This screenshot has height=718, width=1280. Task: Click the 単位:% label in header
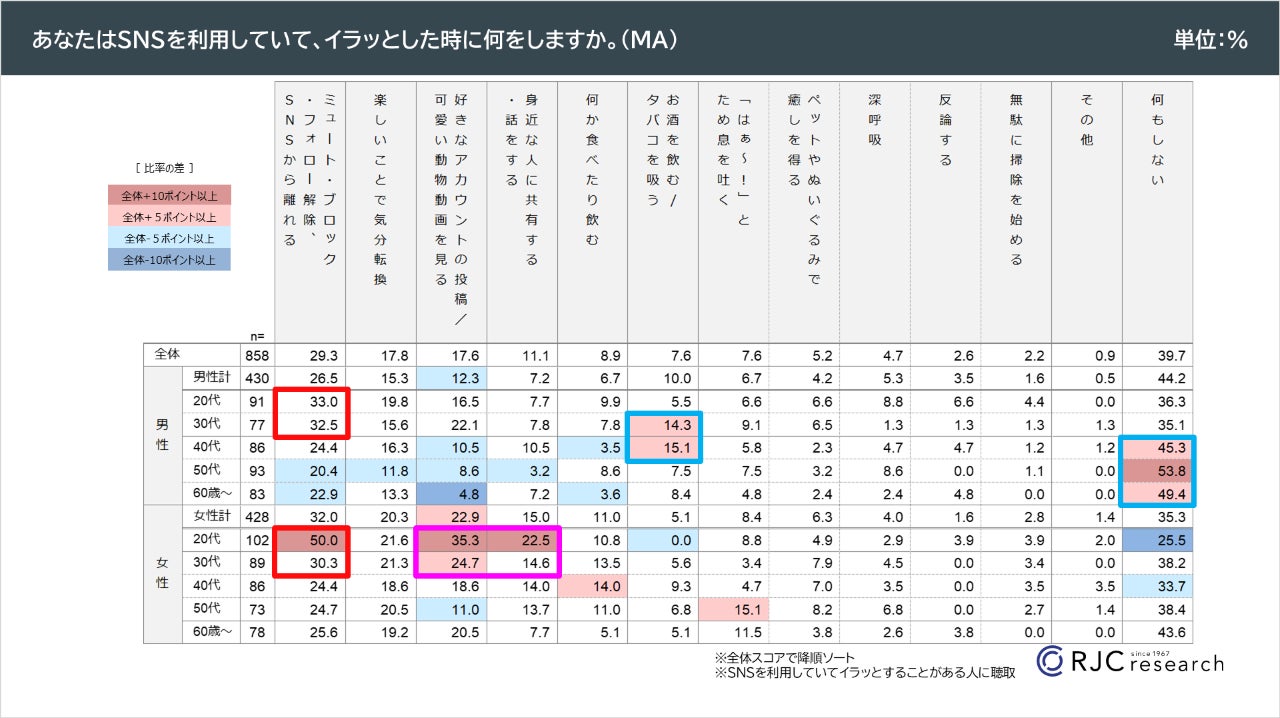[1210, 40]
